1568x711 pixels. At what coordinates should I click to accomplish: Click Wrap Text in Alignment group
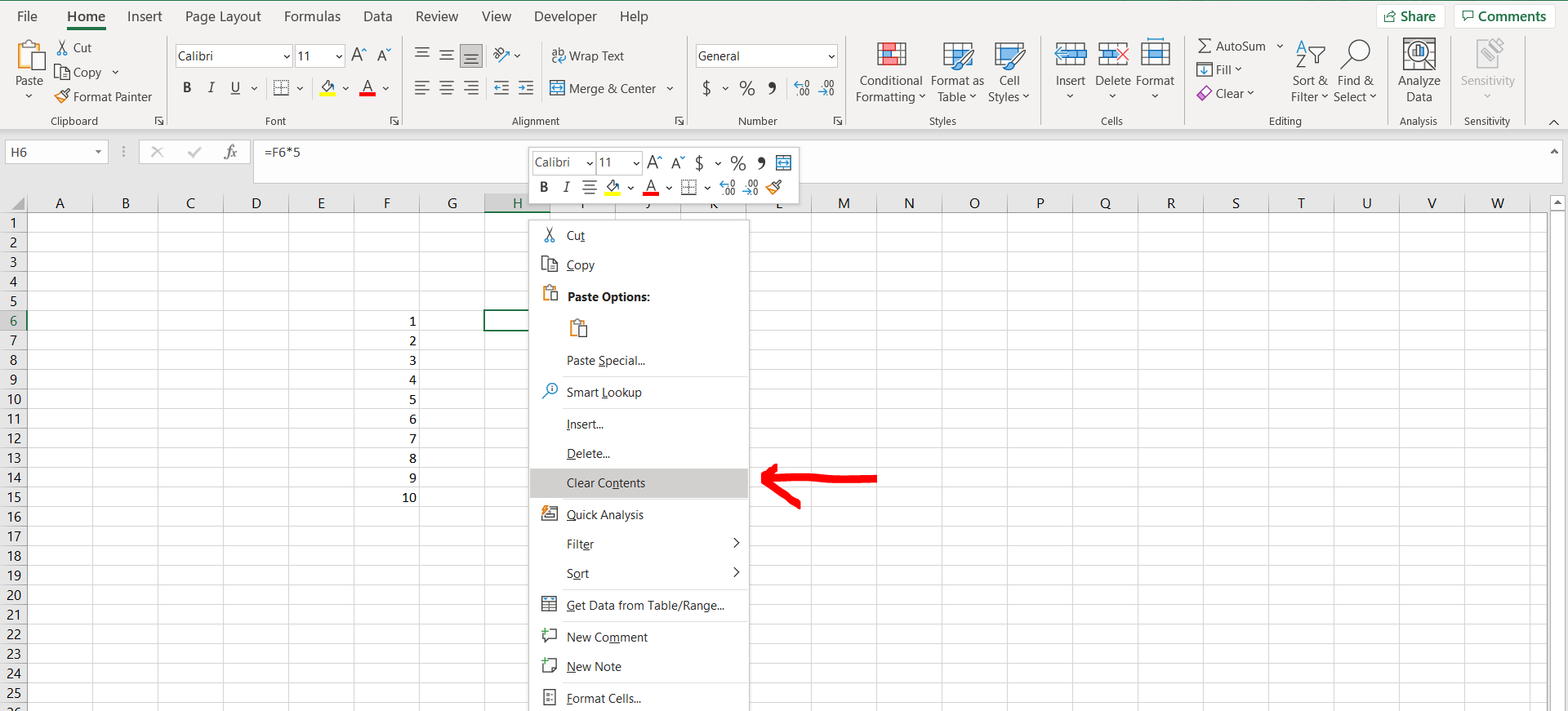(x=588, y=56)
